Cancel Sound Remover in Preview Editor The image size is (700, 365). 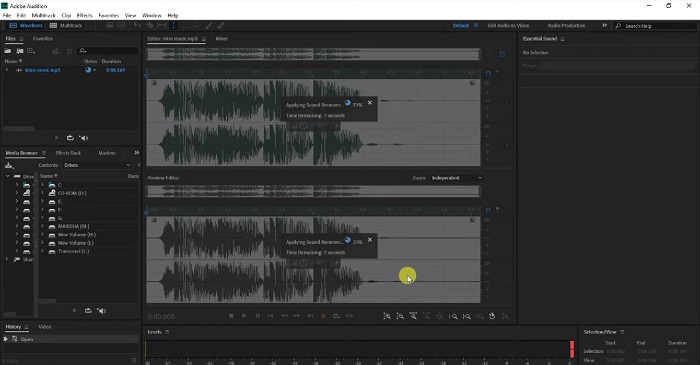point(370,240)
